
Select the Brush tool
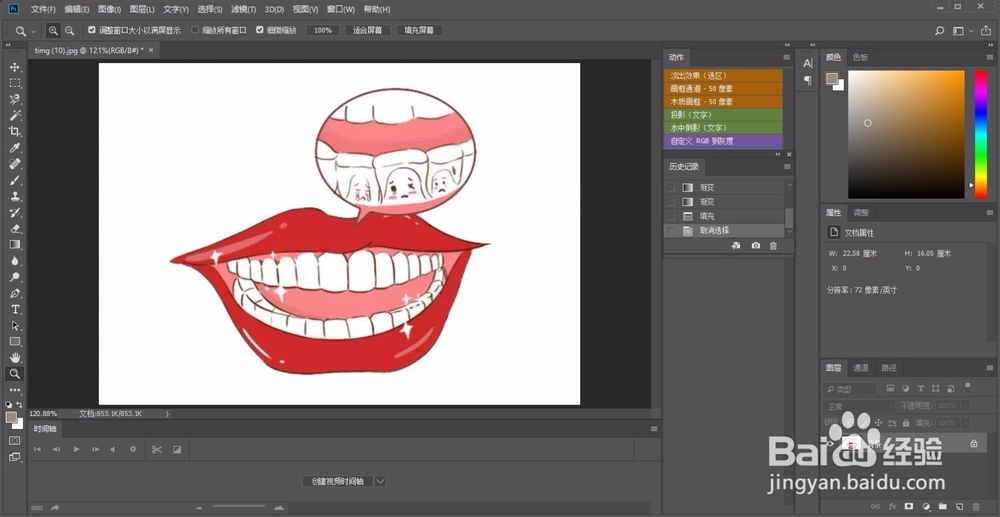tap(15, 180)
